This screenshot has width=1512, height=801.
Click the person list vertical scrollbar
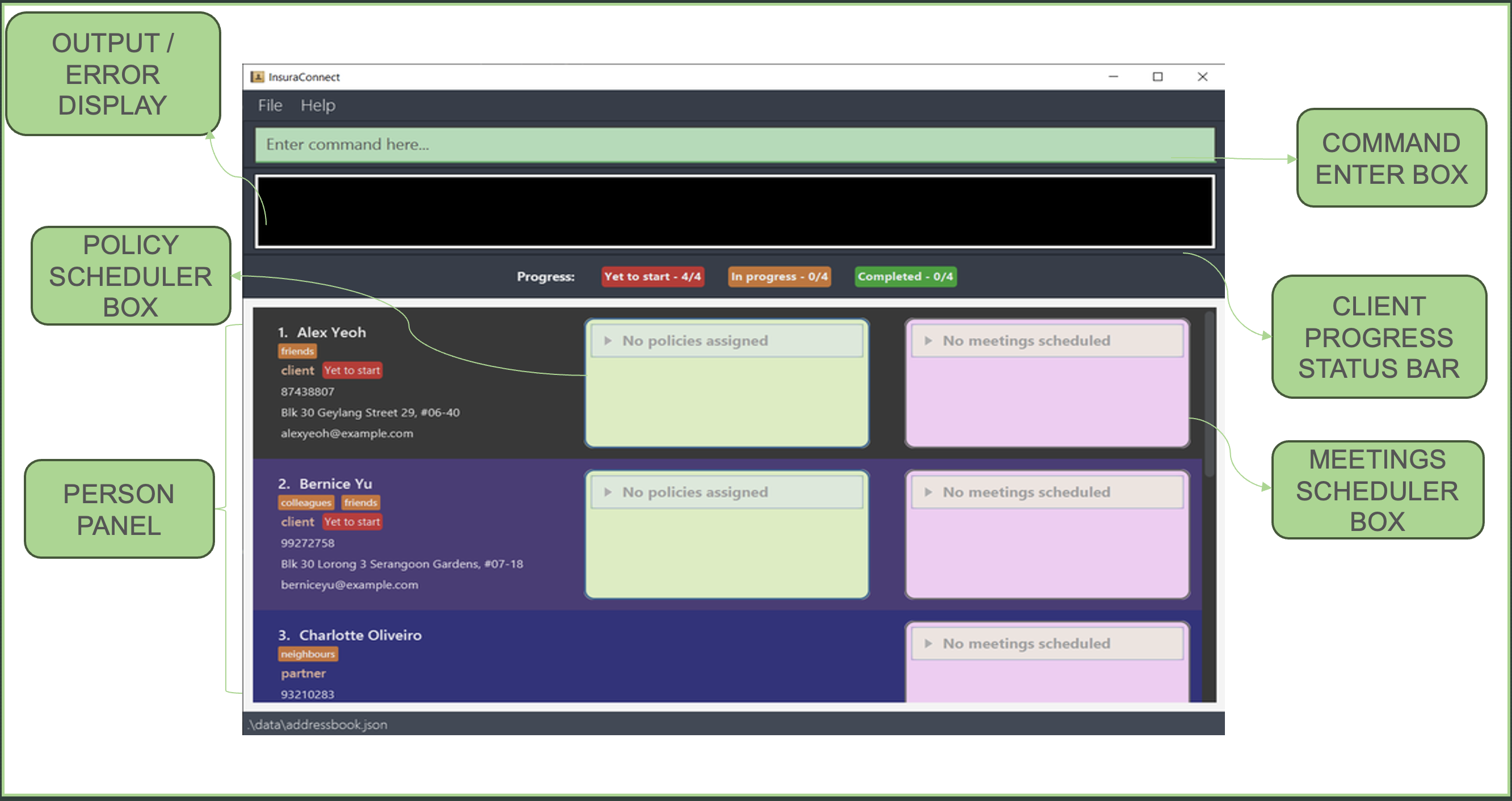[1209, 394]
